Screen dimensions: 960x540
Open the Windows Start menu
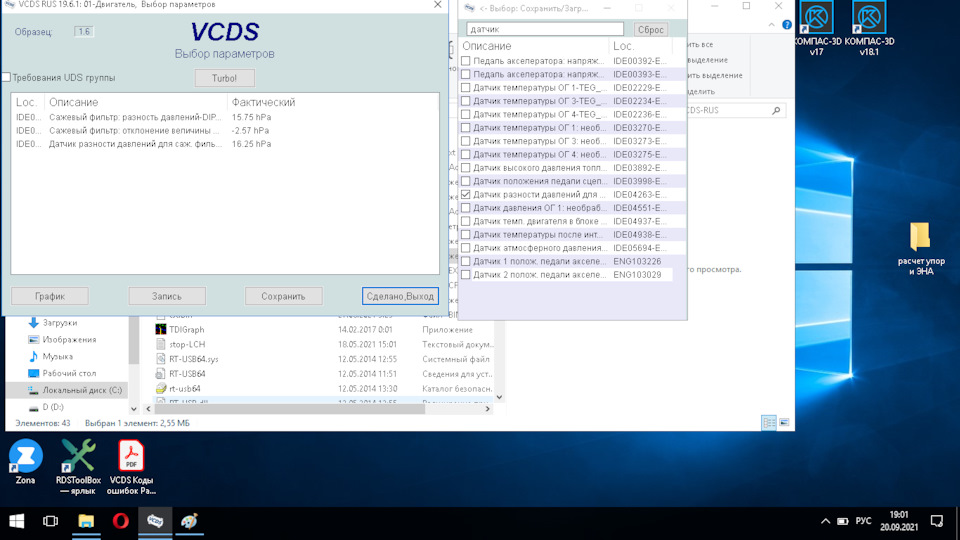point(17,521)
